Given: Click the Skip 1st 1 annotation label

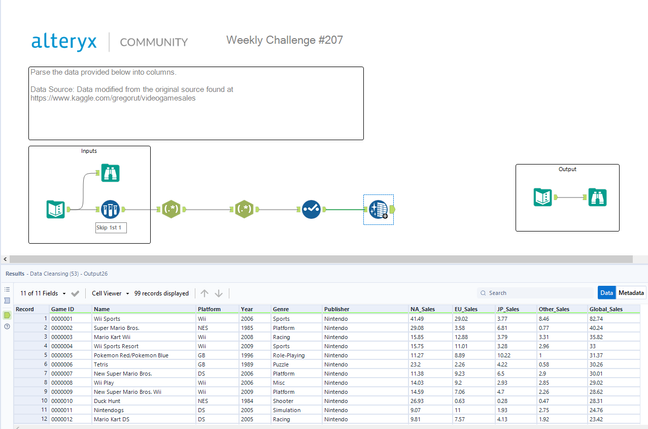Looking at the screenshot, I should pyautogui.click(x=111, y=228).
